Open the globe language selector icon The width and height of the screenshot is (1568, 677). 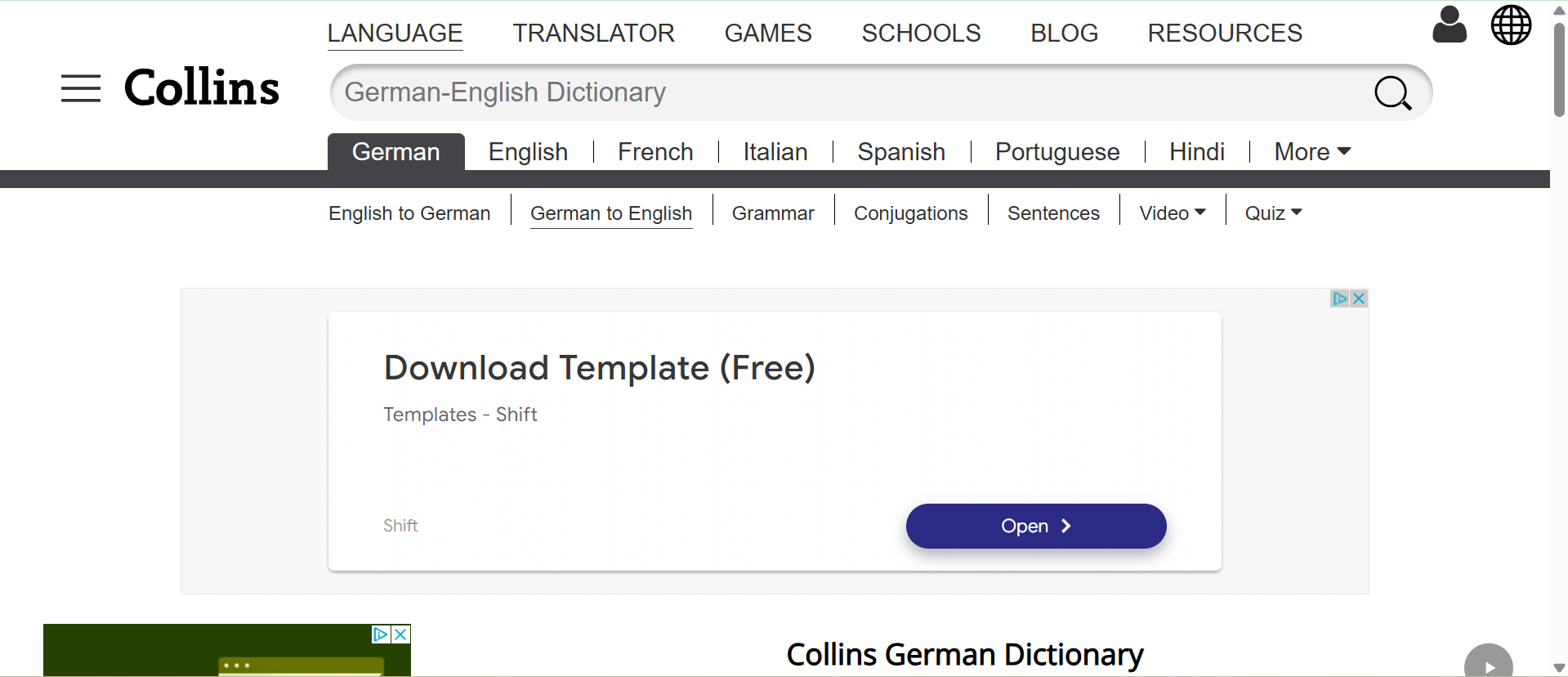coord(1511,25)
